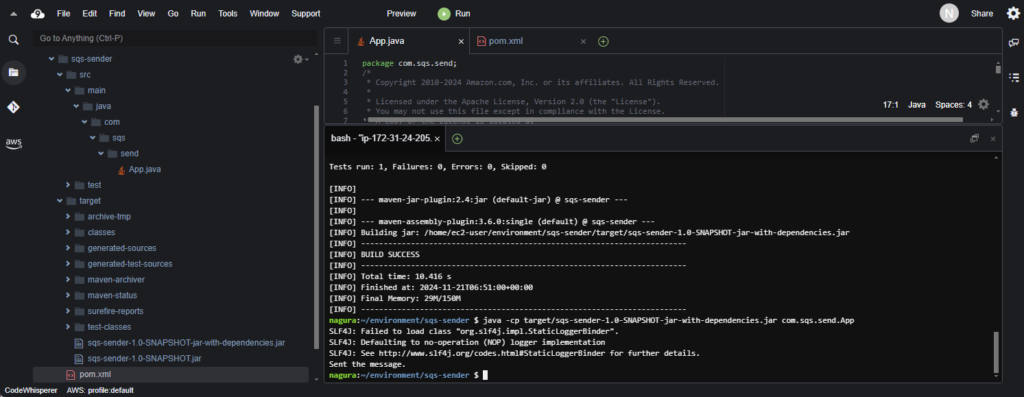Click the terminal vertical scrollbar

[x=996, y=353]
